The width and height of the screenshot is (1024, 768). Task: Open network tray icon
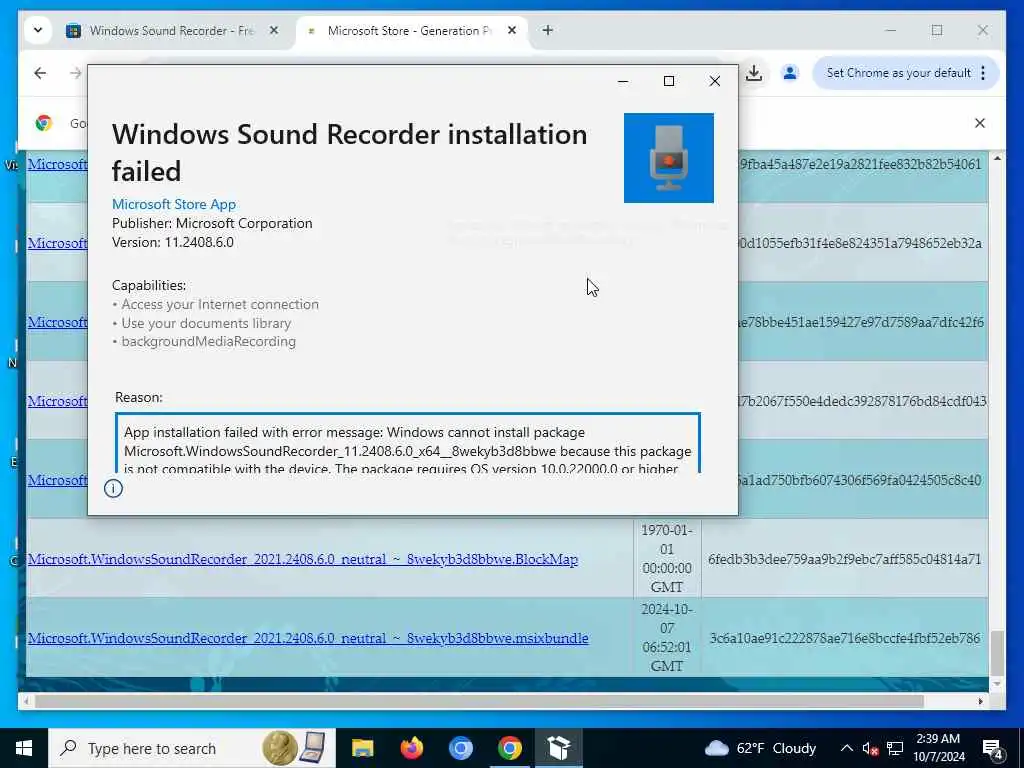(895, 748)
